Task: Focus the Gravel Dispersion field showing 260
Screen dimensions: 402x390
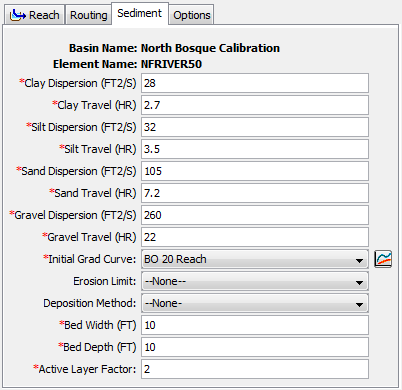Action: pos(255,215)
